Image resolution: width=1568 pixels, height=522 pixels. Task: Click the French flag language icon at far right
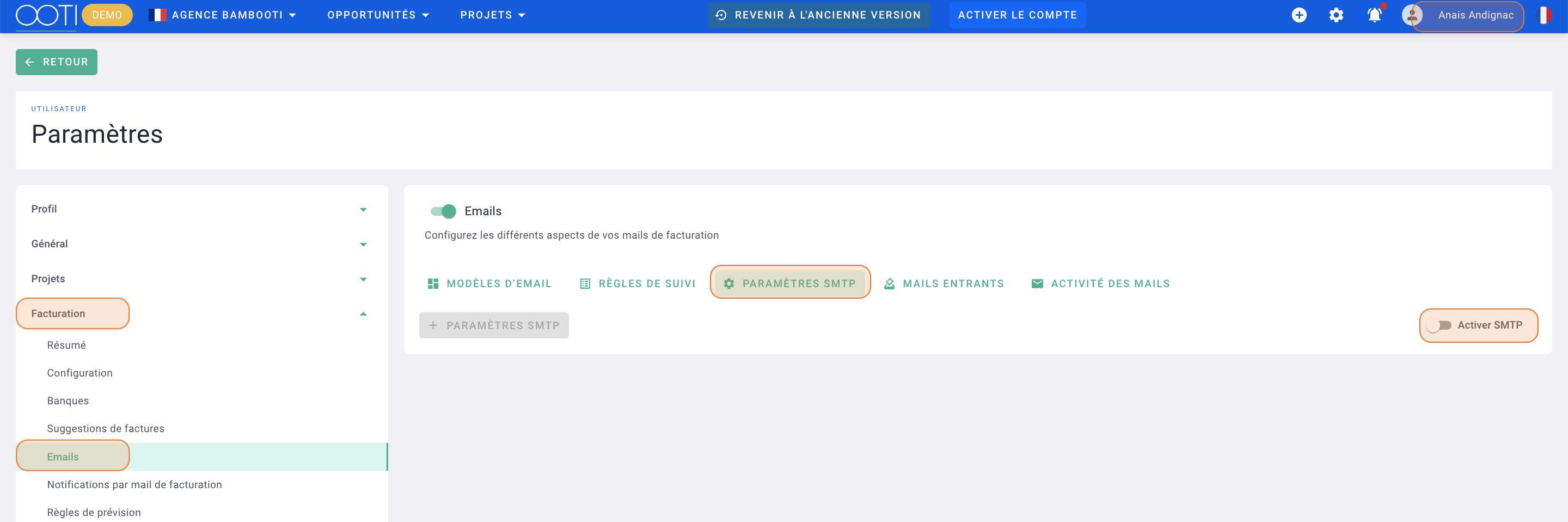coord(1543,15)
